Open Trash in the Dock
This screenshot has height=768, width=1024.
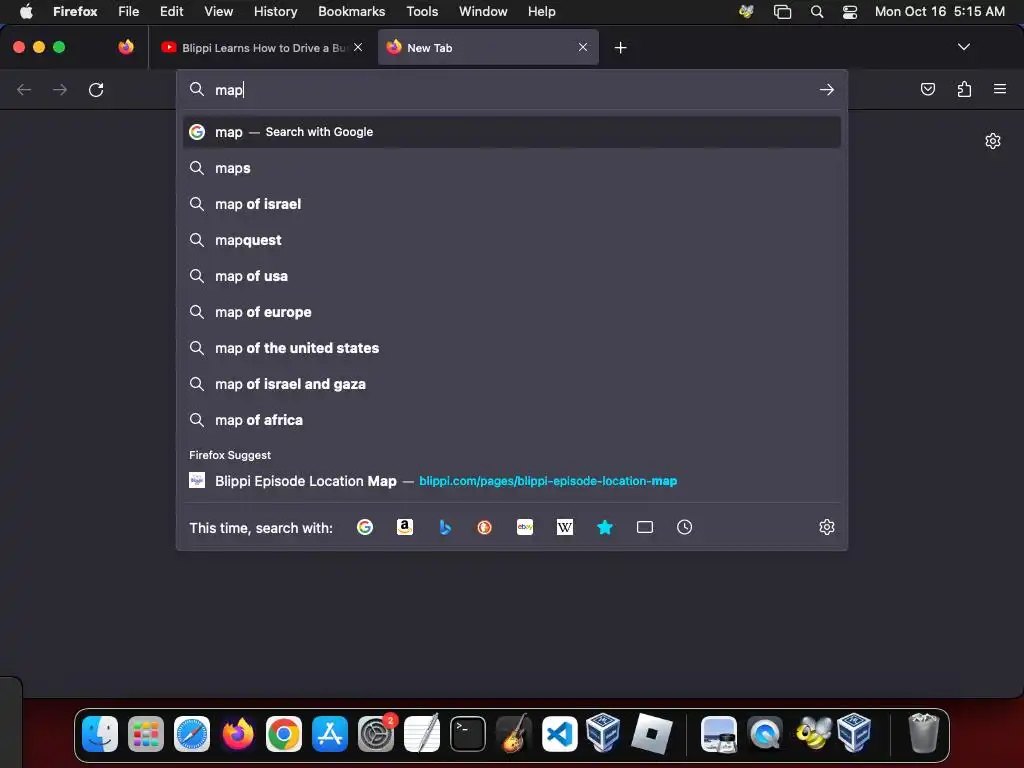(x=923, y=734)
